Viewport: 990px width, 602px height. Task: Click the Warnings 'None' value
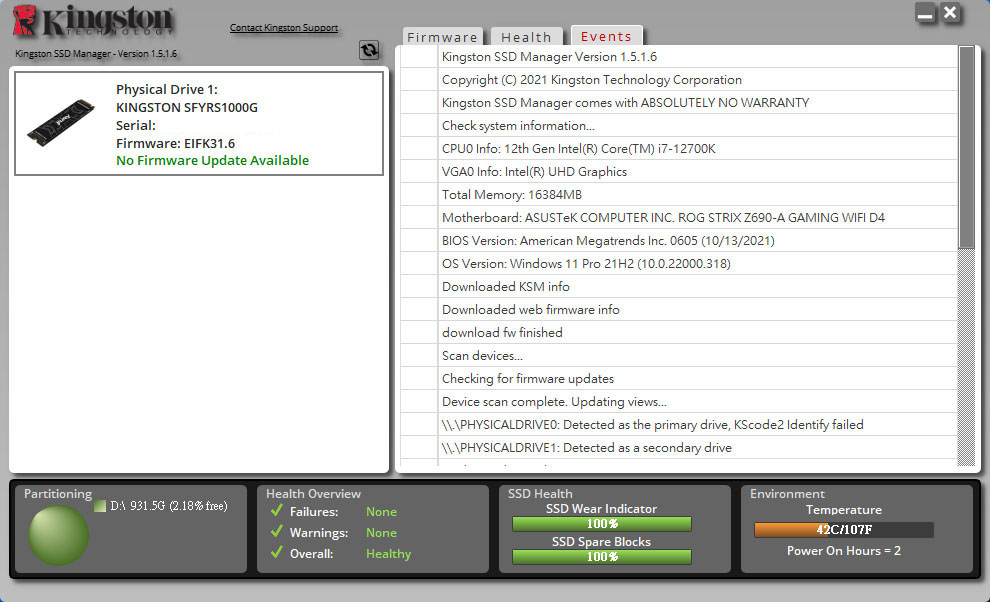click(x=381, y=533)
